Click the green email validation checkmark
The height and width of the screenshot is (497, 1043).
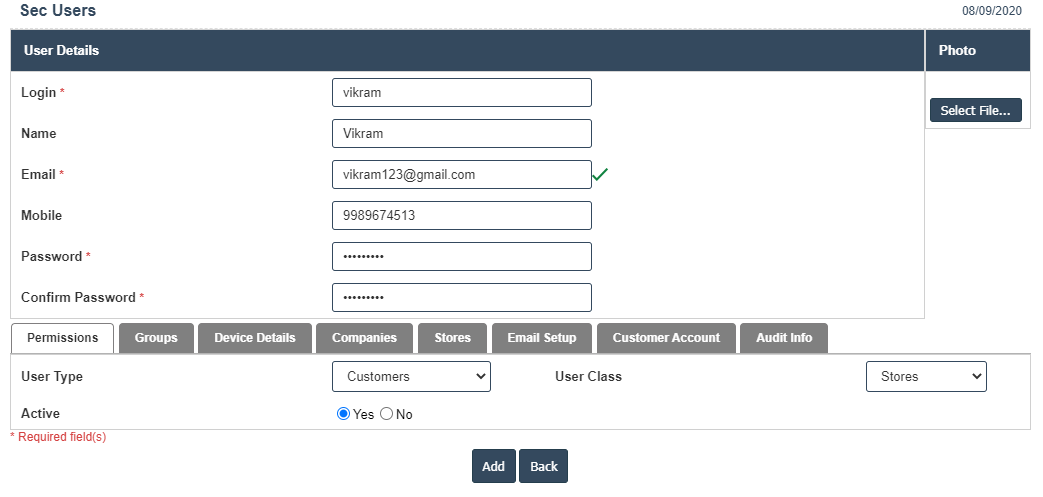(x=600, y=174)
